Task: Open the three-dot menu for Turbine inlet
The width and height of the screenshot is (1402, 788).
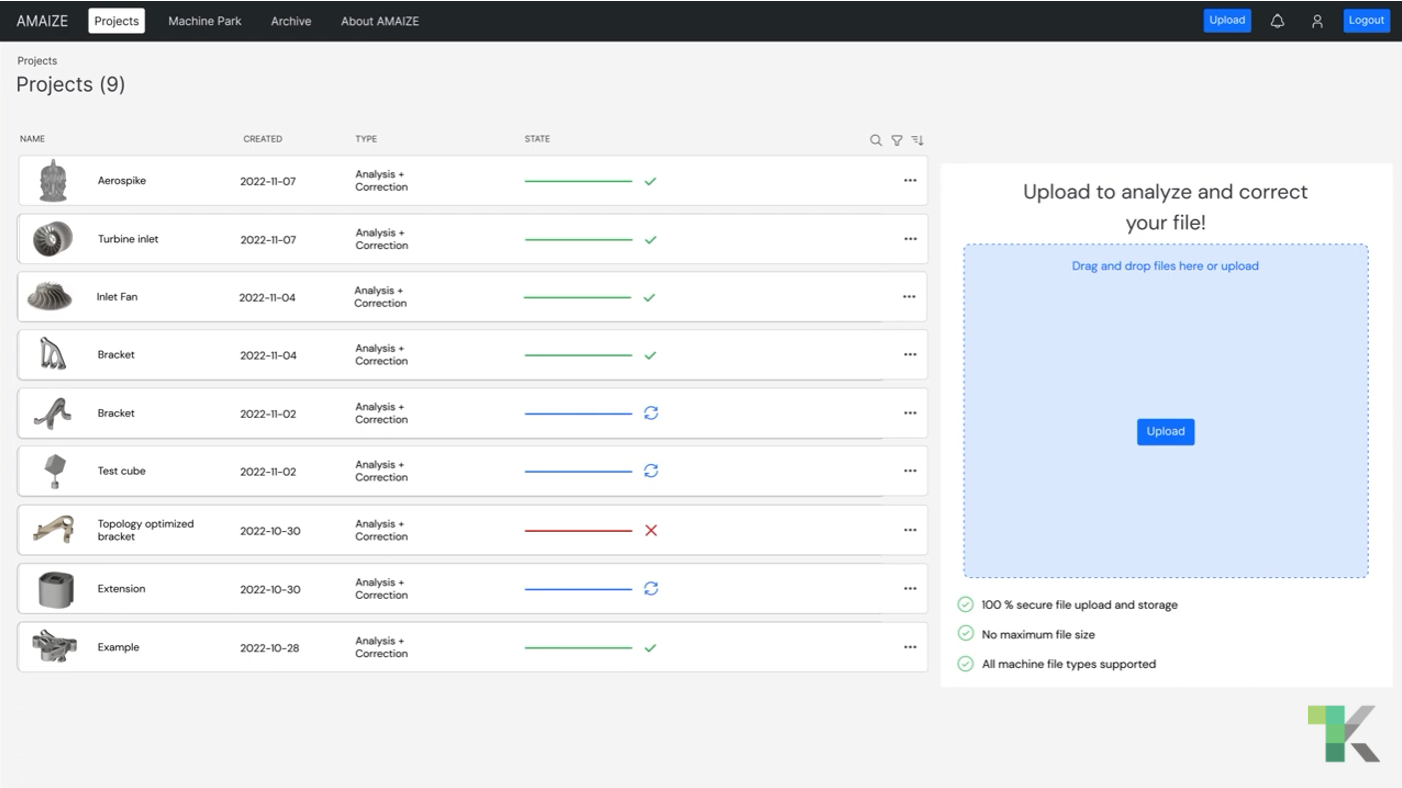Action: pos(910,240)
